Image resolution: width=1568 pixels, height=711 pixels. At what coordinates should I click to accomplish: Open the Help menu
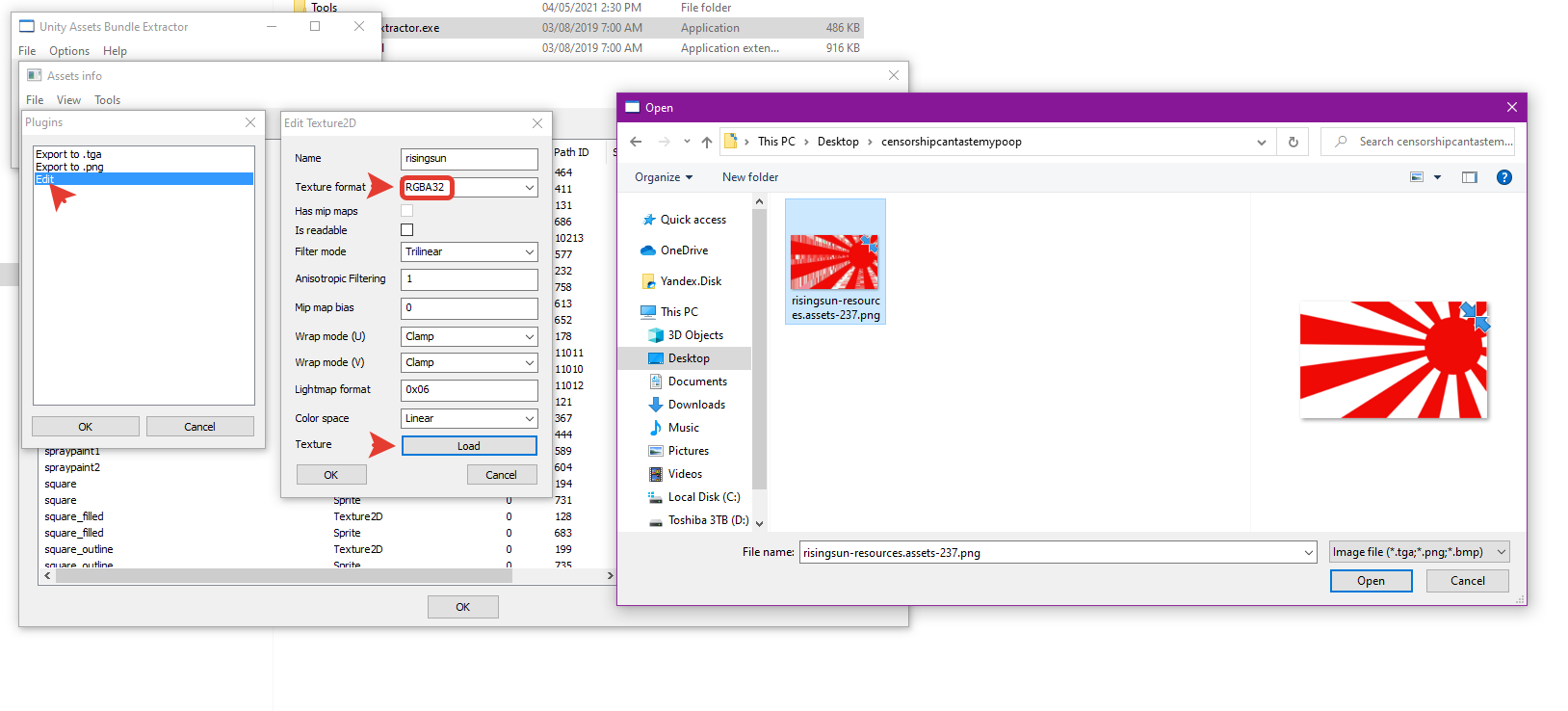point(115,51)
